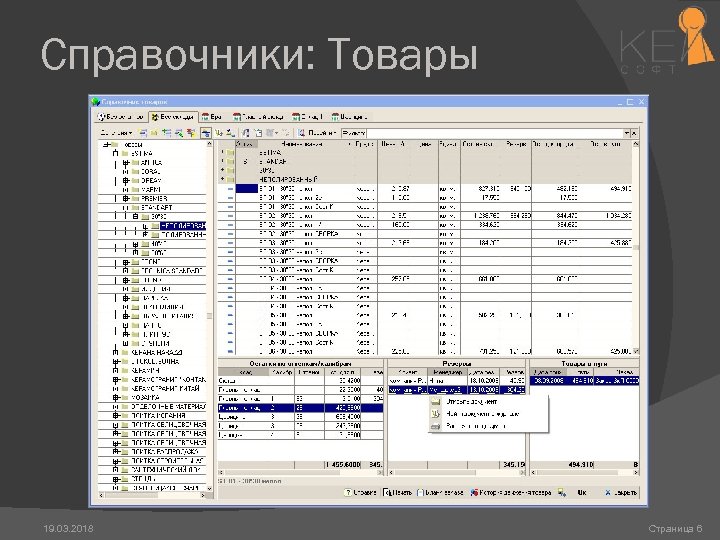Click the Печать printer icon at bottom
Image resolution: width=720 pixels, height=540 pixels.
(387, 492)
